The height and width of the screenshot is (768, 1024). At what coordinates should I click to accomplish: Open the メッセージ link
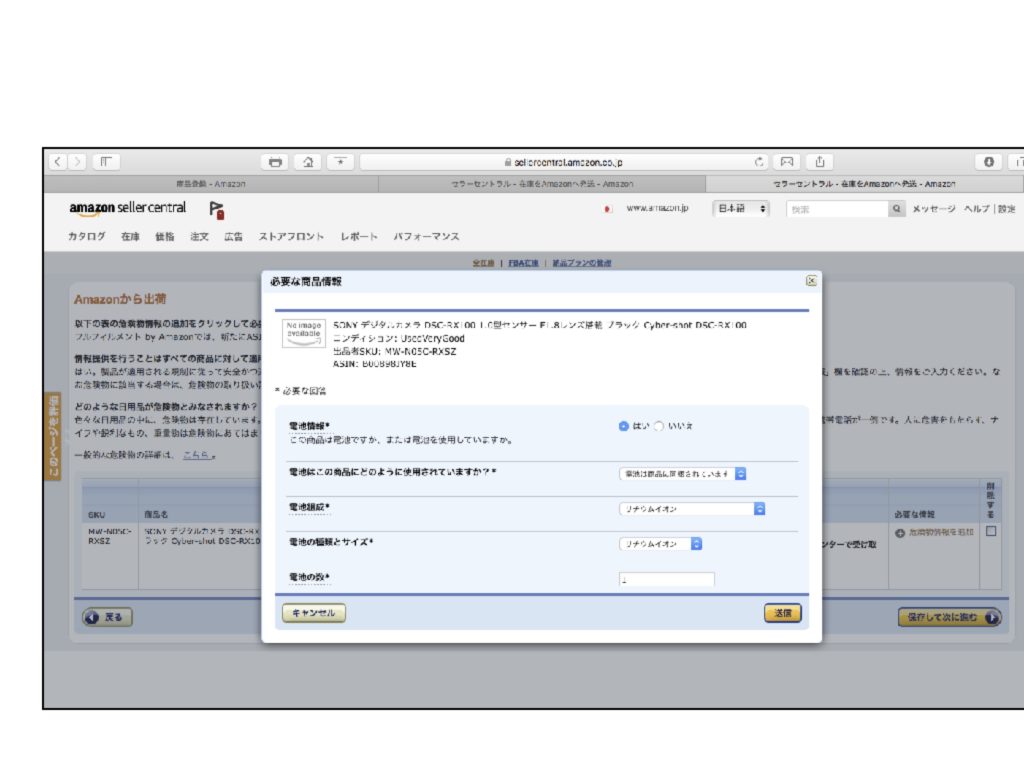coord(934,209)
